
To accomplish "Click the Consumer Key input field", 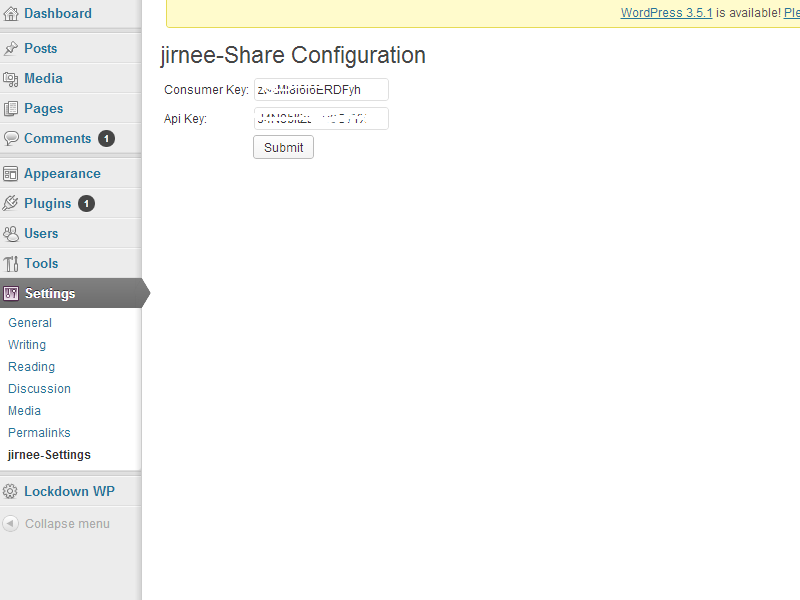I will [x=321, y=90].
